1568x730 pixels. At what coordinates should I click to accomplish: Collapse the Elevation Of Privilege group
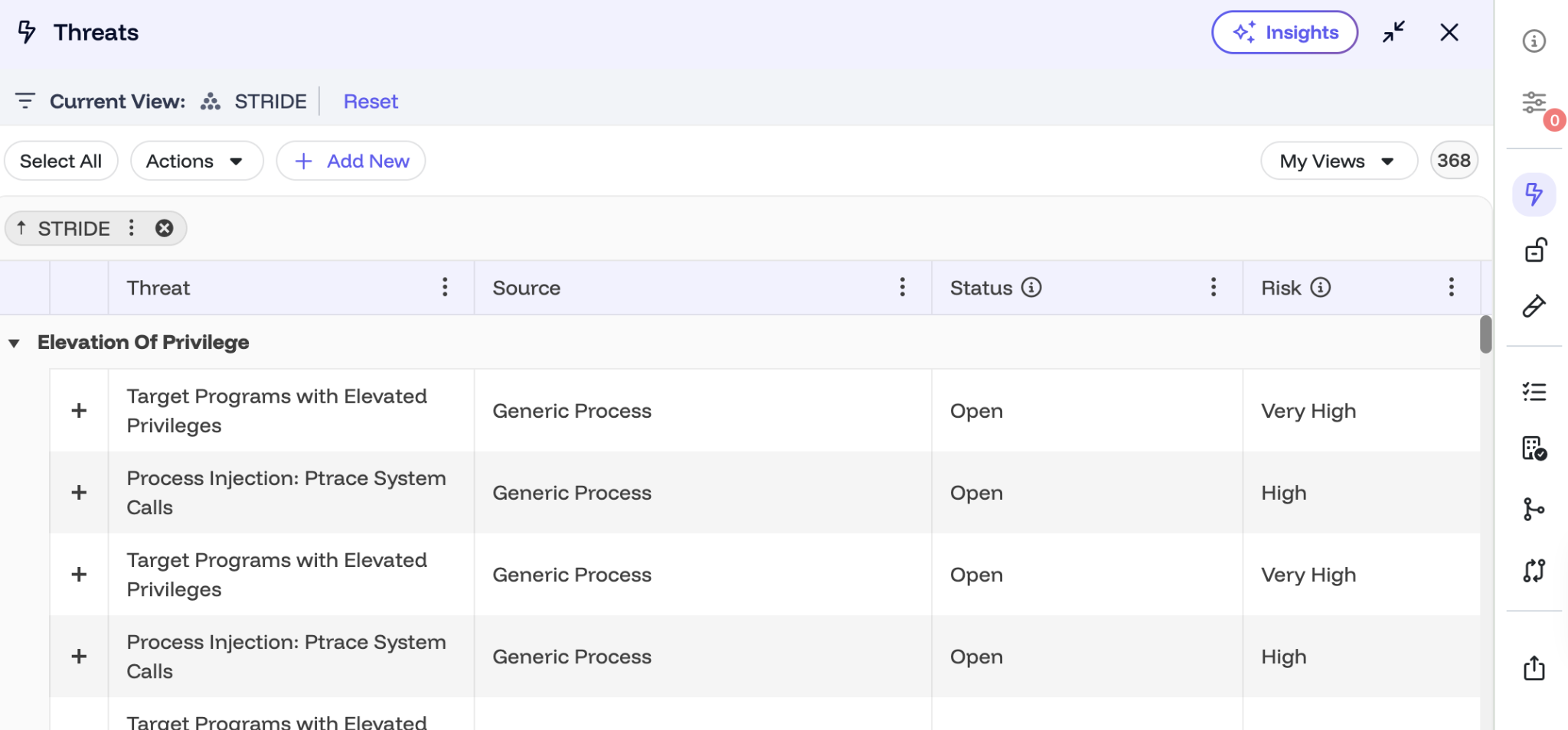coord(14,343)
